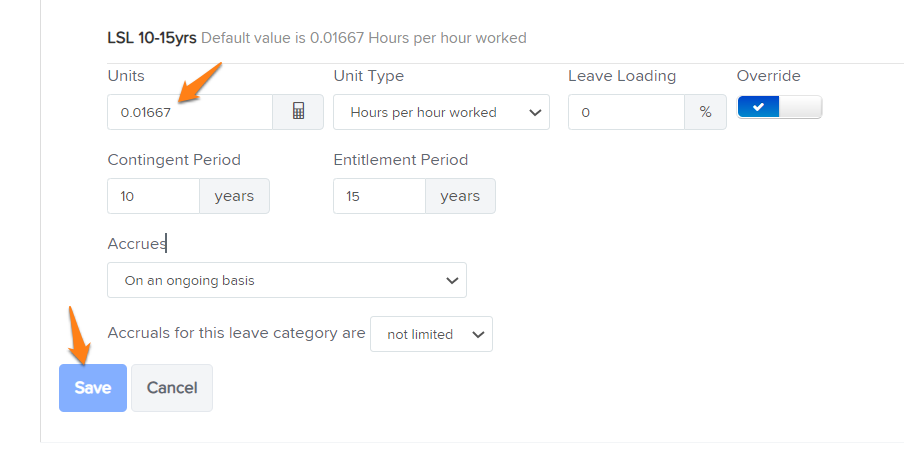Select the Entitlement Period field with 15
The height and width of the screenshot is (463, 904).
[379, 196]
